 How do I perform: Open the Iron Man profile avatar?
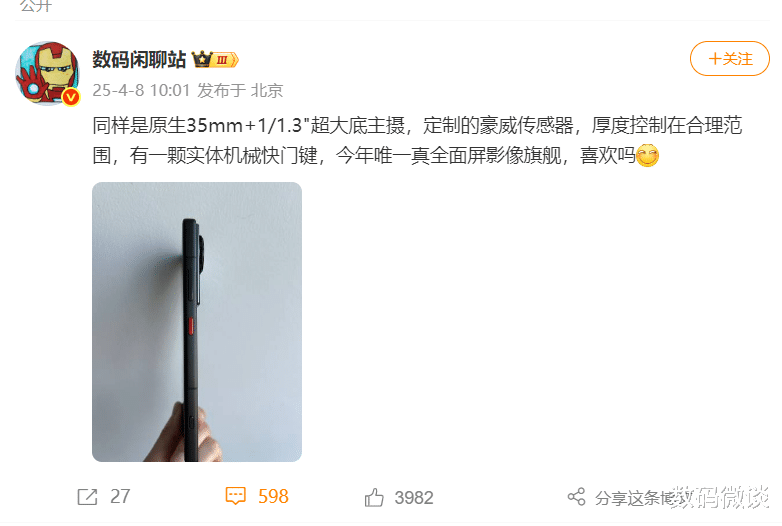[47, 73]
